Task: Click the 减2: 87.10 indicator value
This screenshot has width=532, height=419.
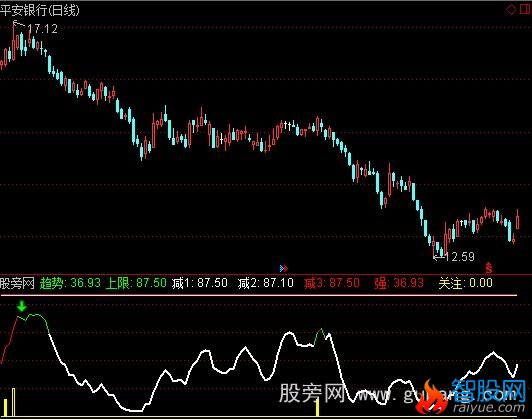Action: point(266,283)
